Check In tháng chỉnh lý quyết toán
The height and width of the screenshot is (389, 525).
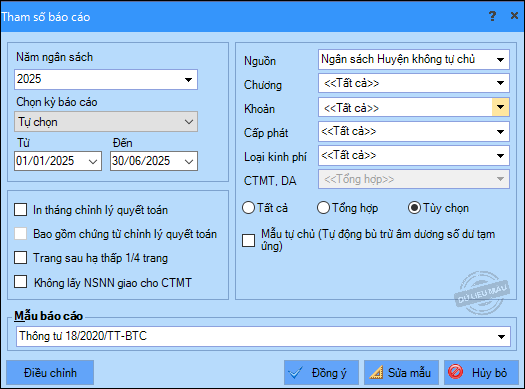point(21,210)
